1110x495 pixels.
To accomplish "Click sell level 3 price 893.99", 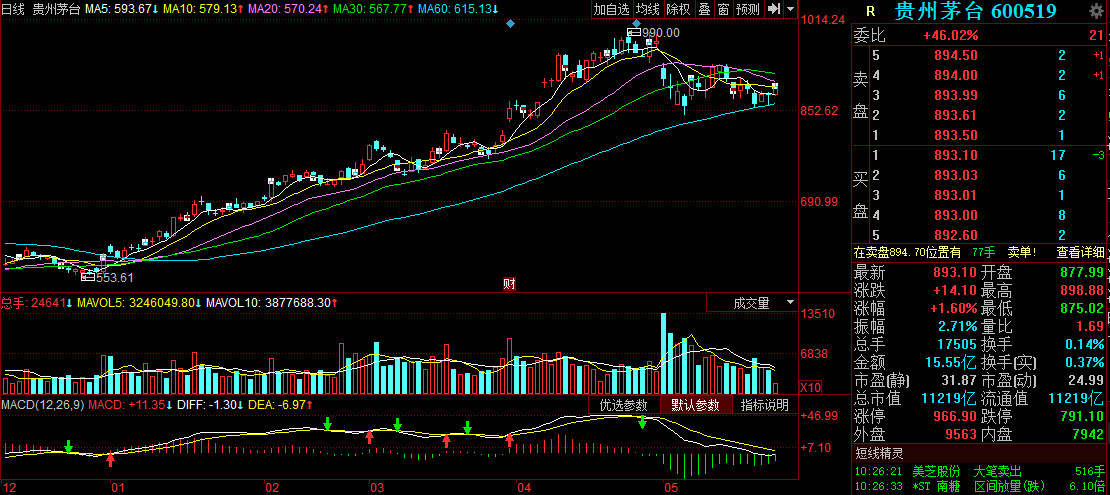I will pos(954,95).
